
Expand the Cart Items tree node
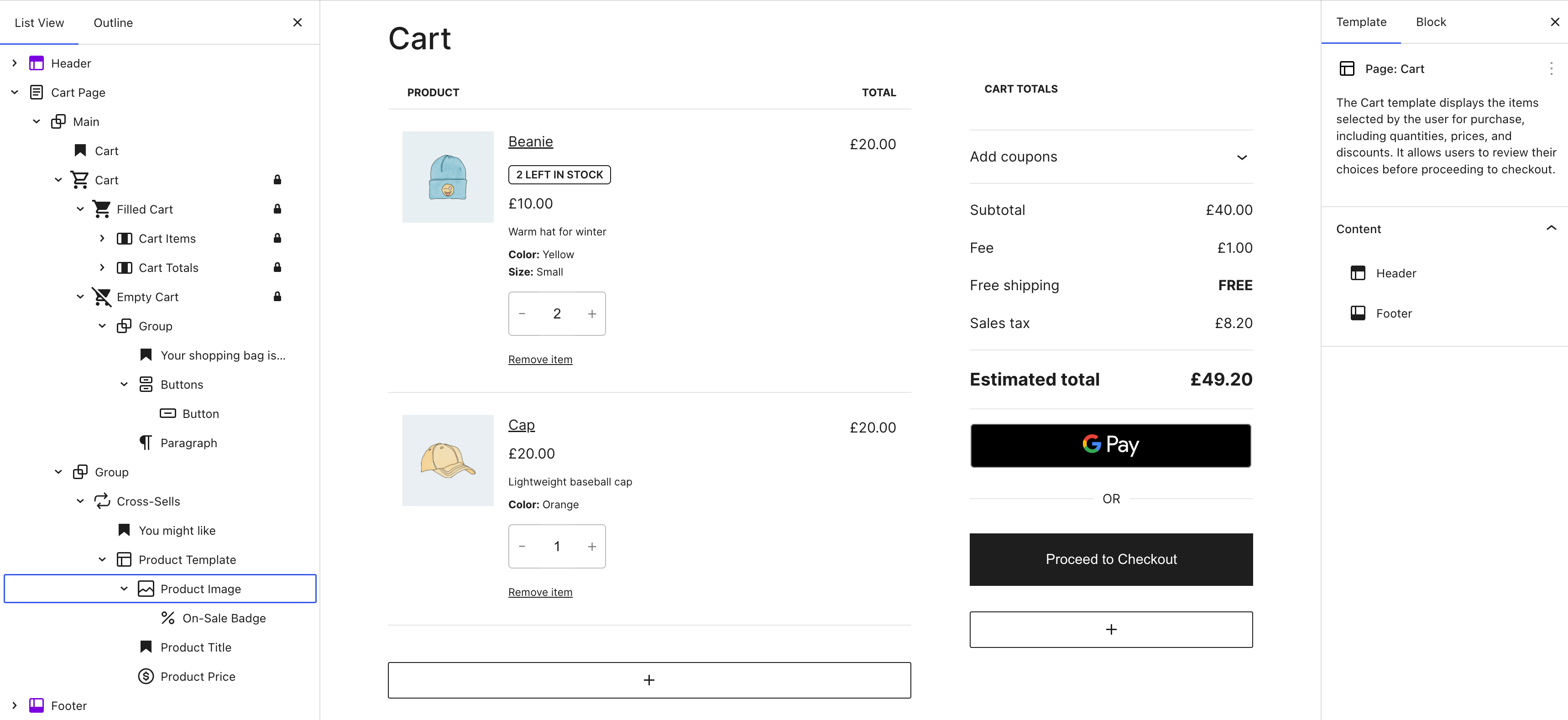coord(102,239)
